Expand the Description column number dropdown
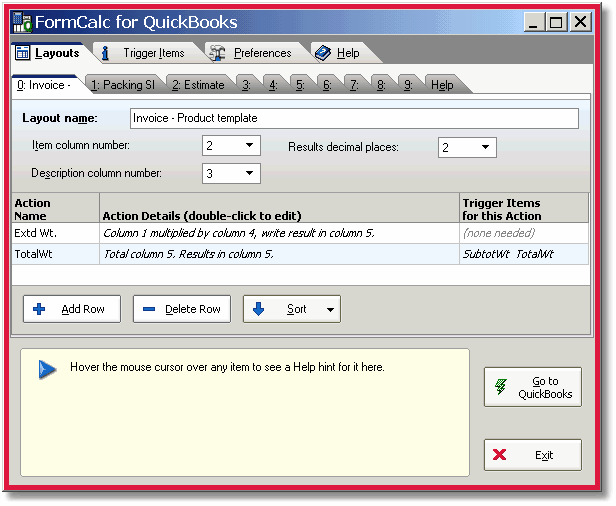 [x=249, y=173]
